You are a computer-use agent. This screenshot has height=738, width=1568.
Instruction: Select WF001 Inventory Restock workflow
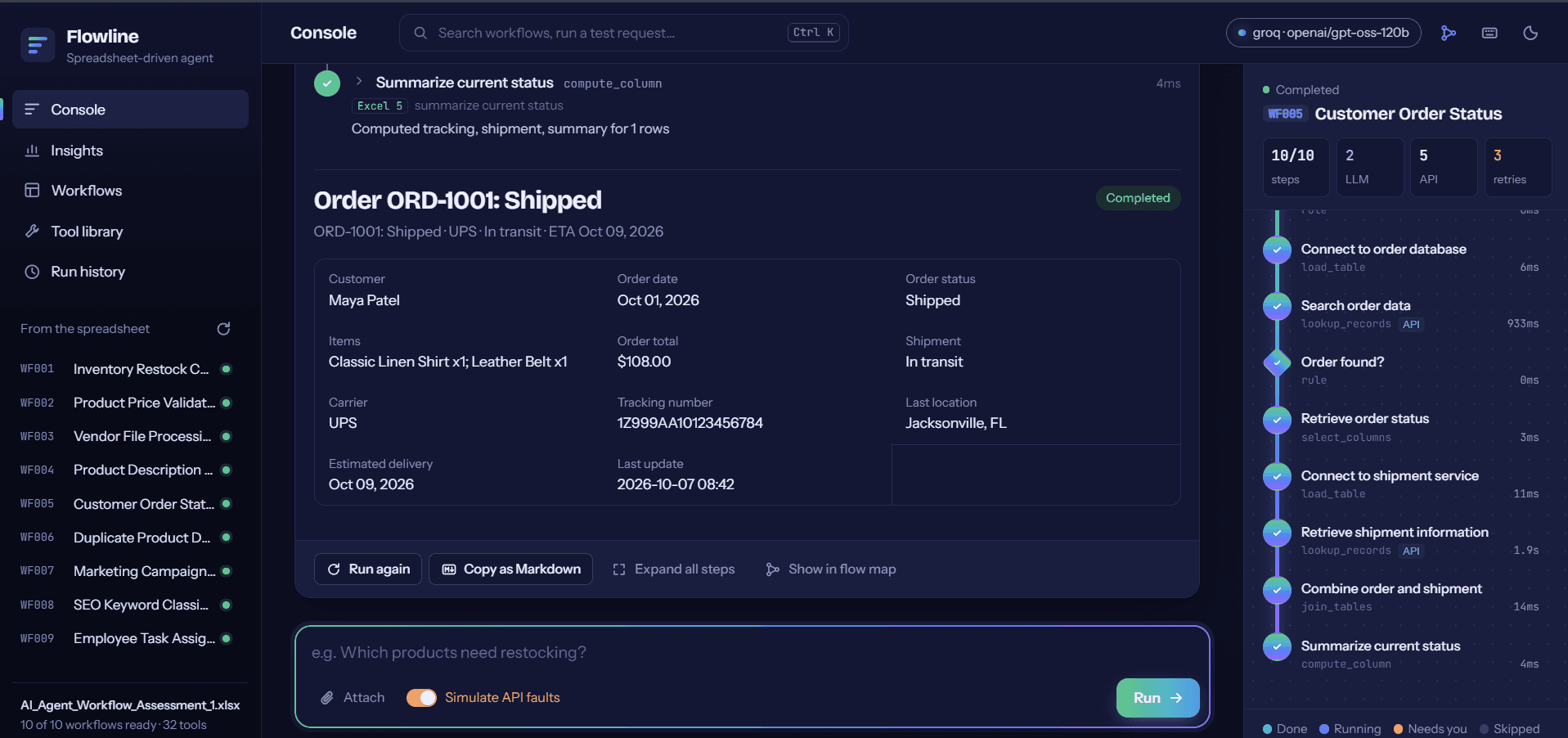[x=126, y=369]
